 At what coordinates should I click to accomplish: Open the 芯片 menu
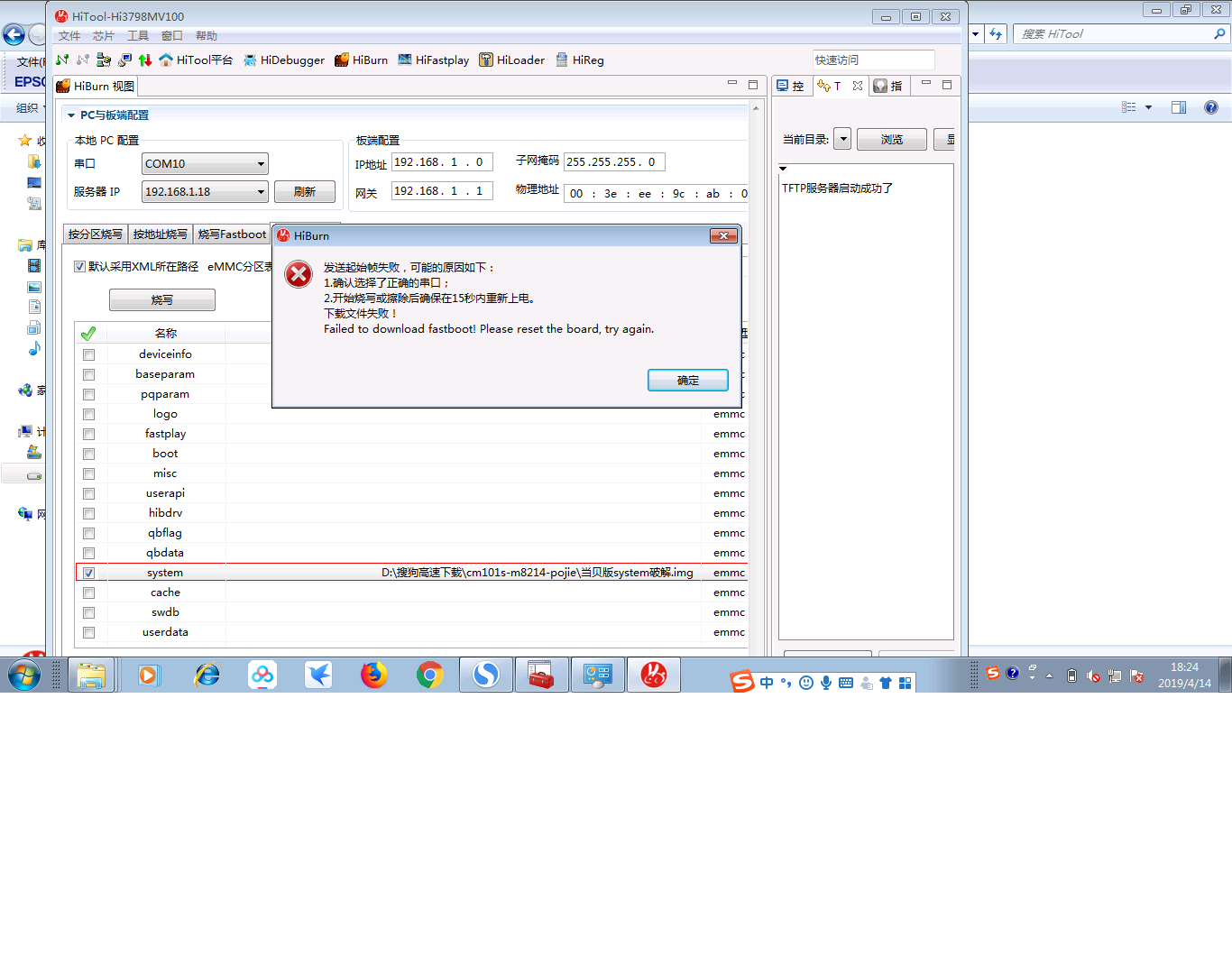pyautogui.click(x=104, y=36)
